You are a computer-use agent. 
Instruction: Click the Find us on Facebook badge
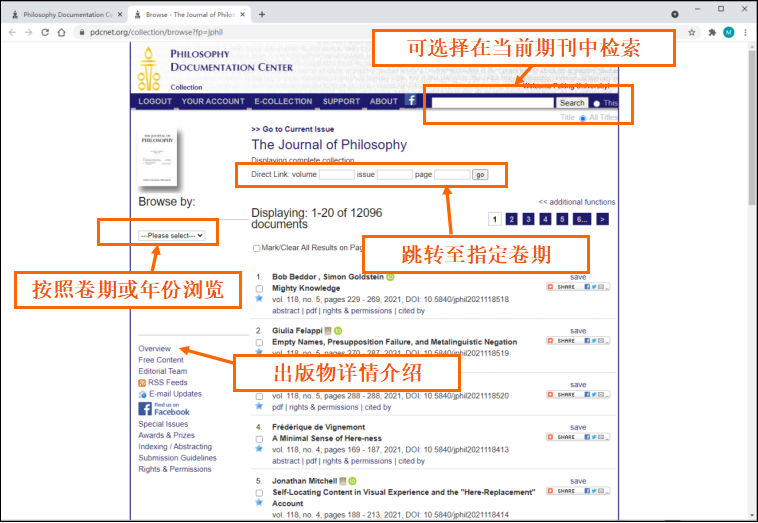point(164,409)
